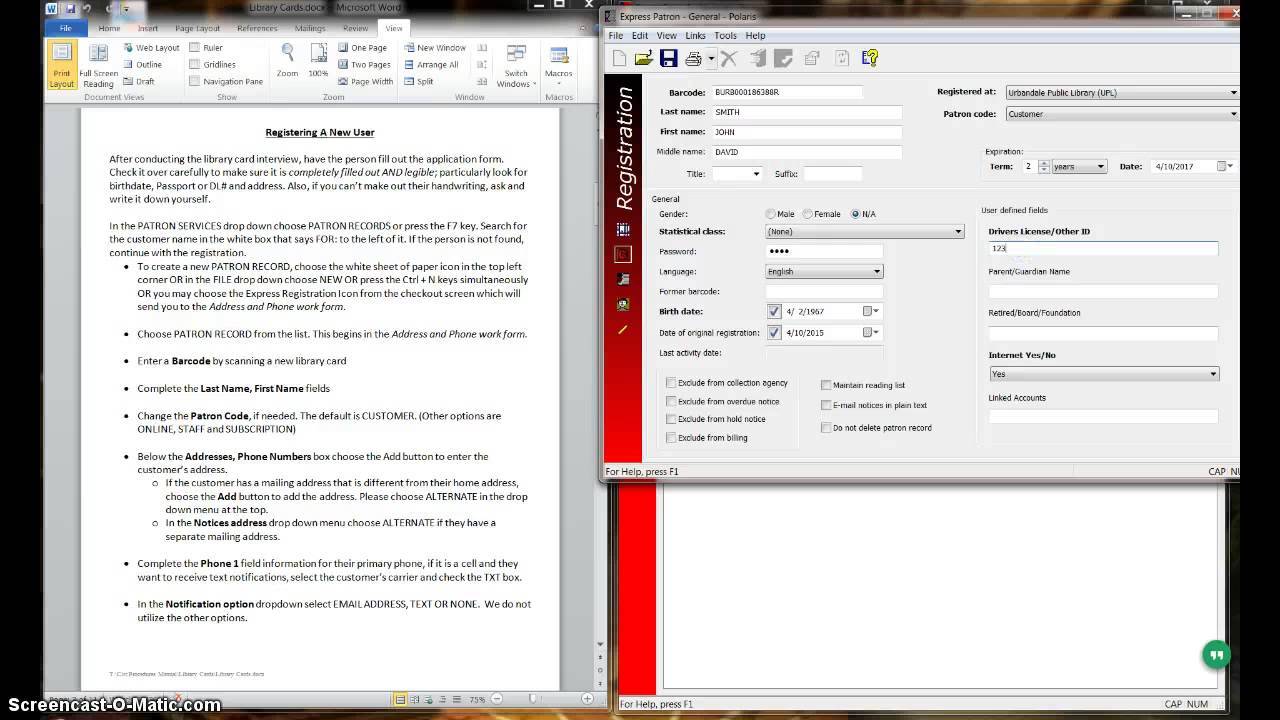1280x720 pixels.
Task: Check Do not delete patron record
Action: tap(826, 428)
